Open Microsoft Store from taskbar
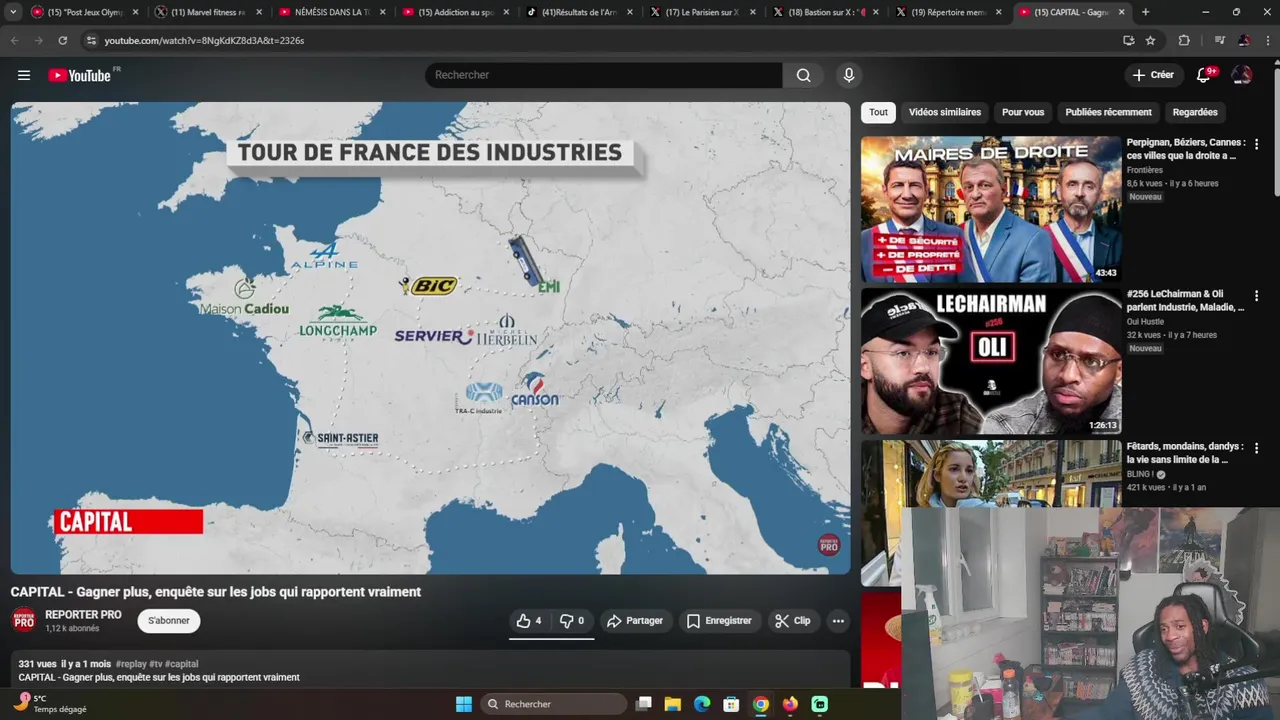Image resolution: width=1280 pixels, height=720 pixels. pos(731,704)
